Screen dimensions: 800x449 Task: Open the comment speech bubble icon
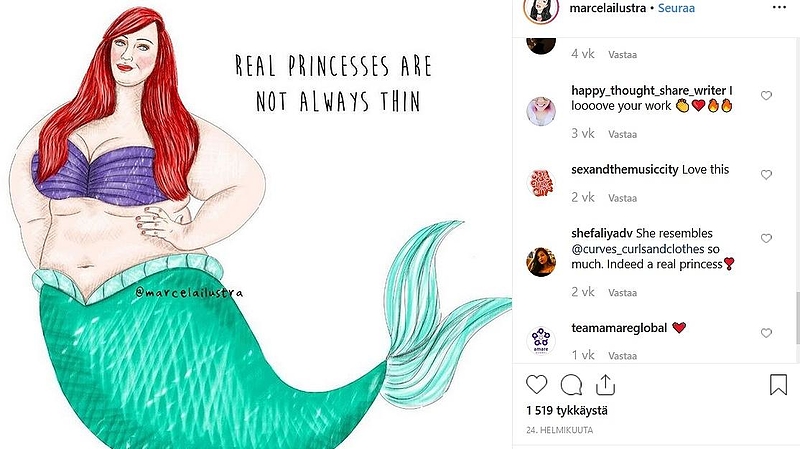[x=571, y=385]
